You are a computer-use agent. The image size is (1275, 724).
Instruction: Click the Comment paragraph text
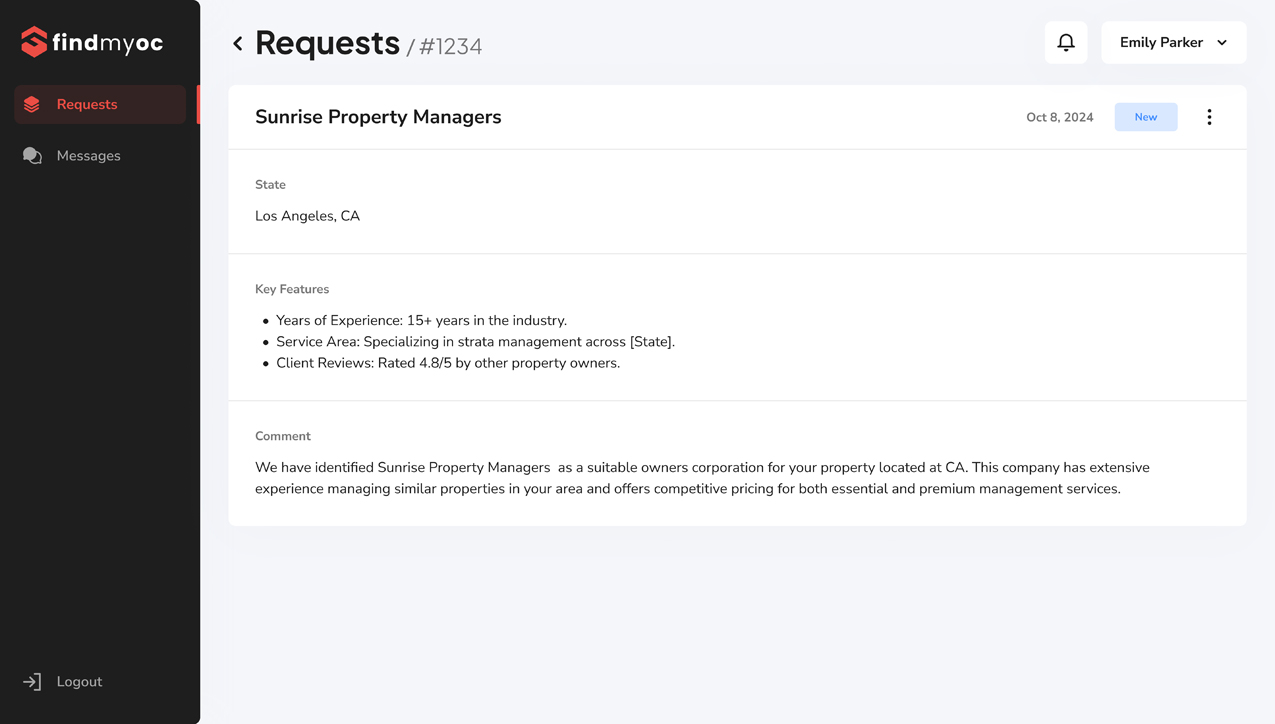702,478
